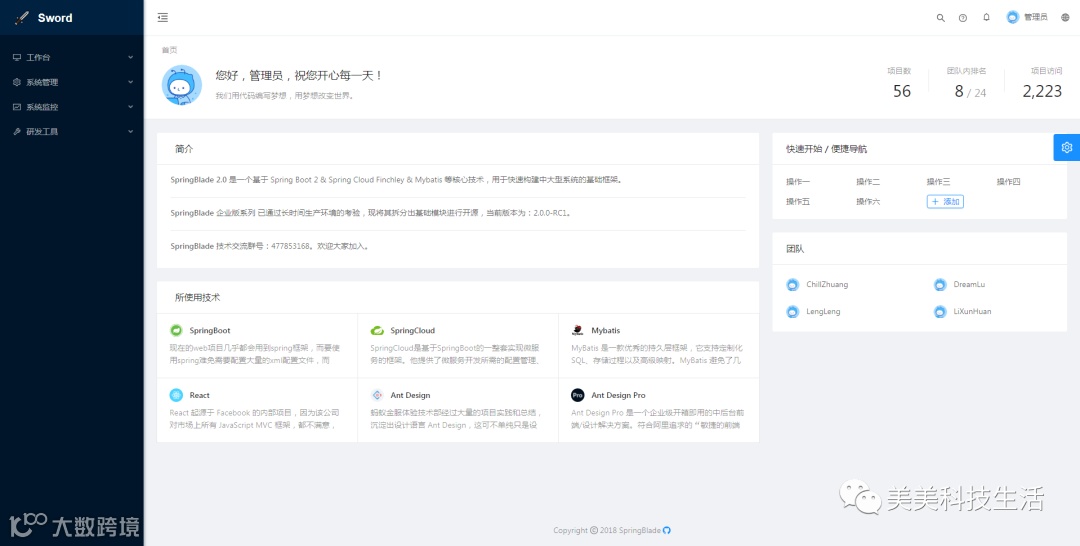Select team member ChillZhuang name
Image resolution: width=1080 pixels, height=546 pixels.
pos(827,284)
